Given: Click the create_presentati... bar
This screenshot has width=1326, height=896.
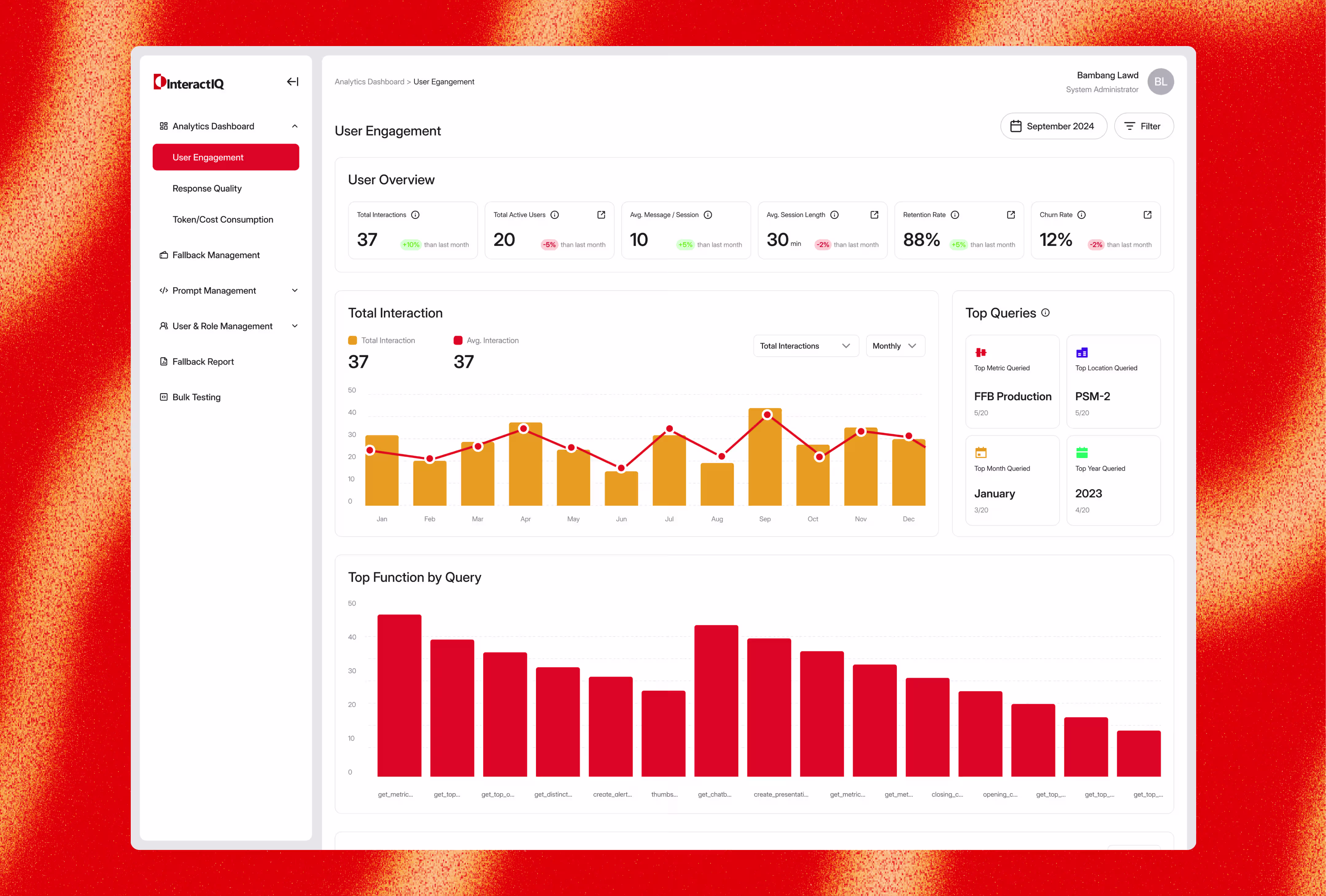Looking at the screenshot, I should [769, 708].
